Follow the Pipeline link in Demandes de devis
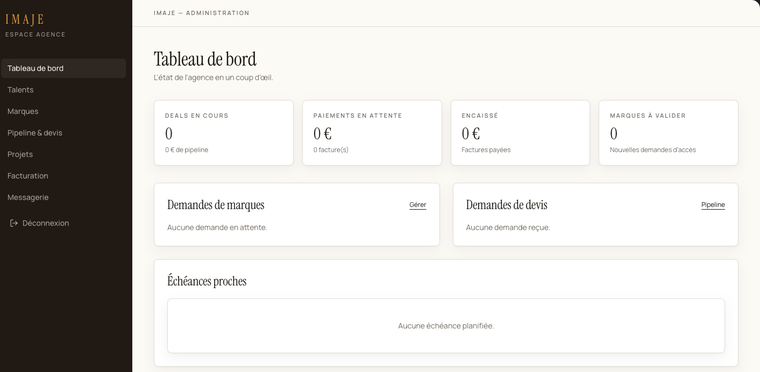Screen dimensions: 760x372 713,205
